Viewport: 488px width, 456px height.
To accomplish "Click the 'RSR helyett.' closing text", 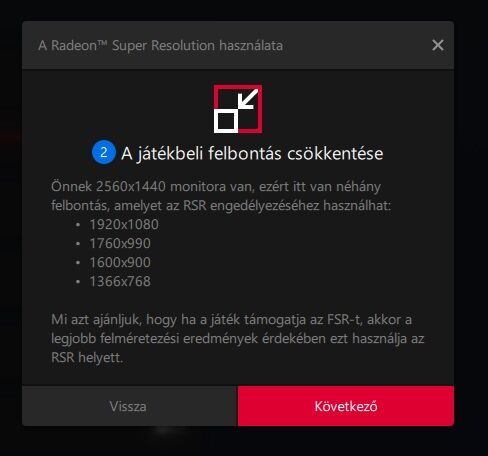I will tap(87, 358).
